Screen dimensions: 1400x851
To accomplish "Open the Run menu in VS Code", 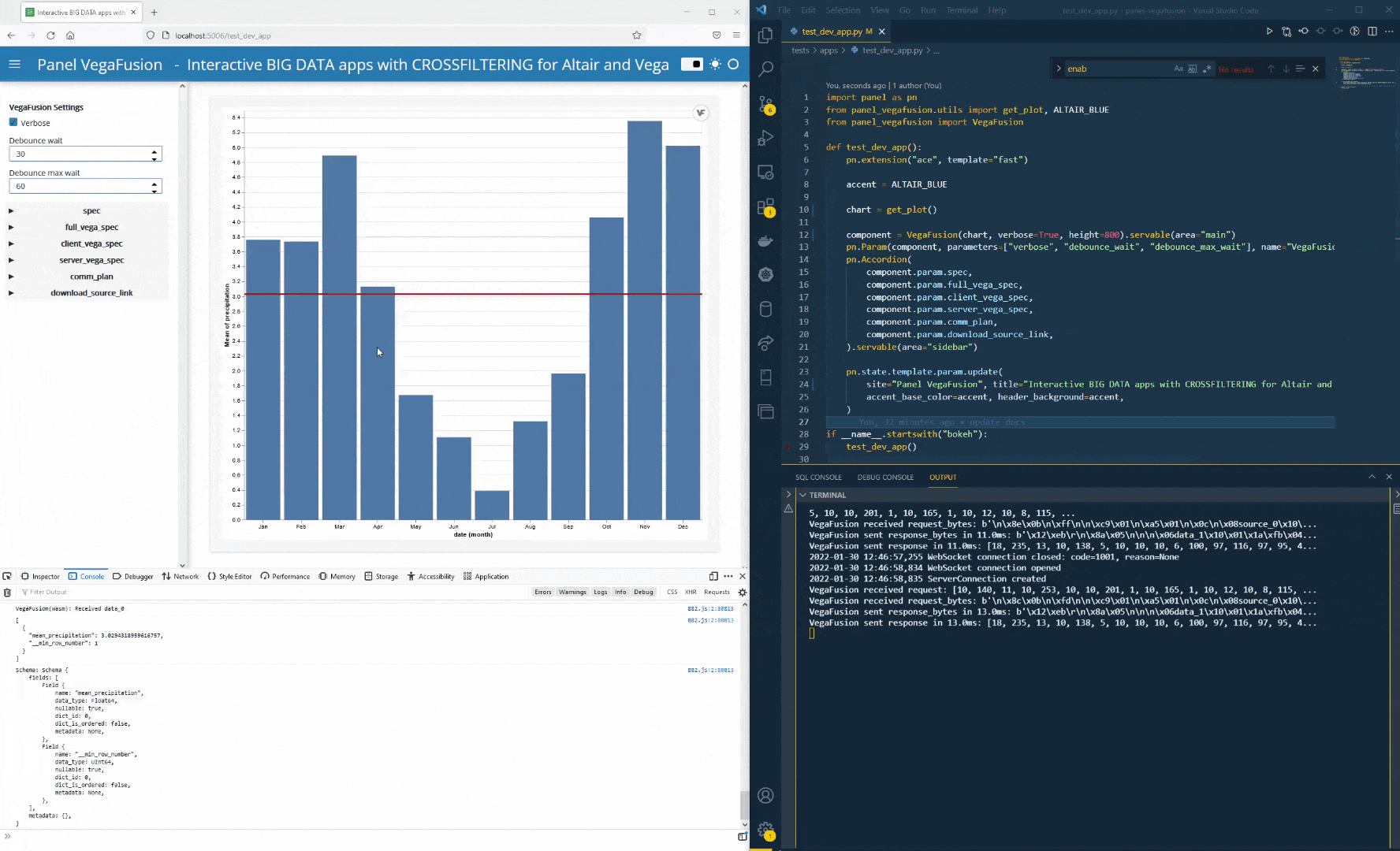I will point(928,10).
